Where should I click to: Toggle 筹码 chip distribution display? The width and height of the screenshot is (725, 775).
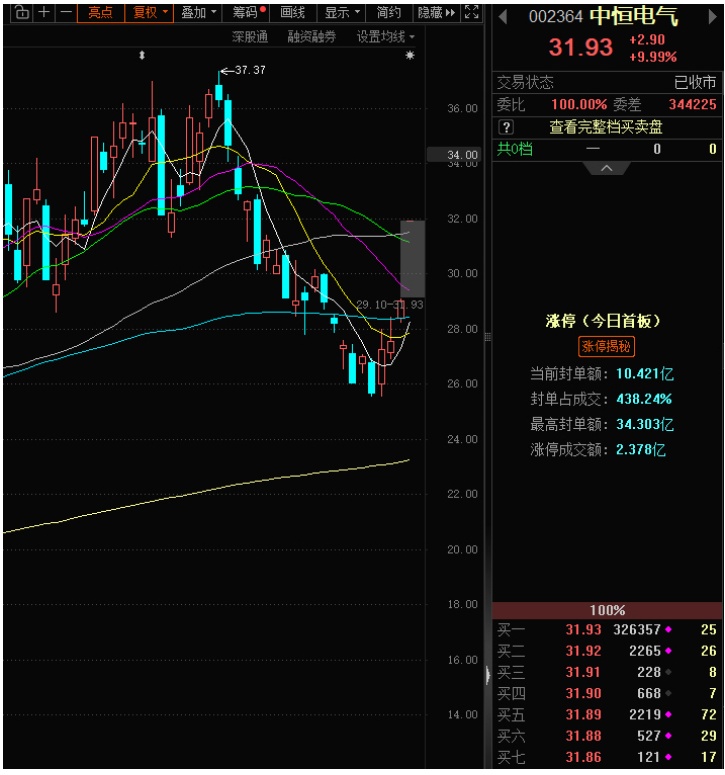pos(246,12)
